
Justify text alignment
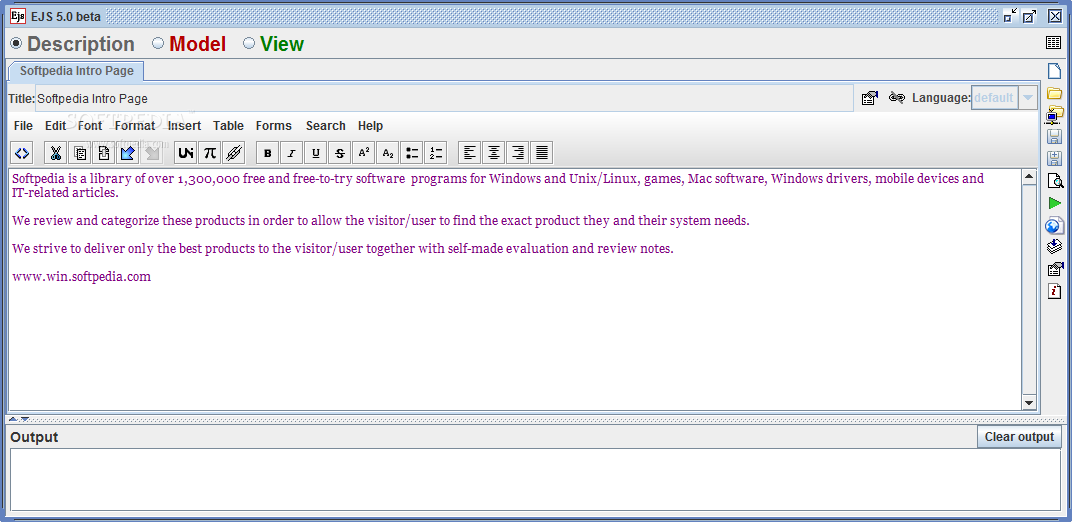point(541,153)
